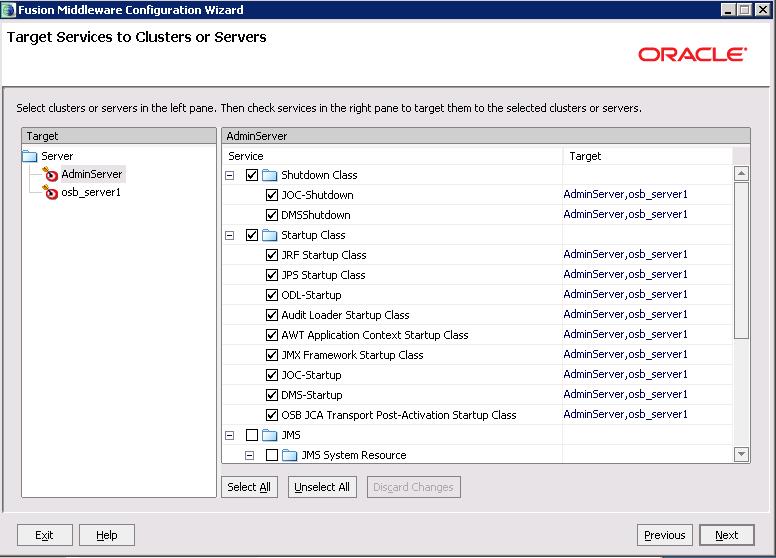
Task: Click the JRF Startup Class target cell
Action: (x=647, y=255)
